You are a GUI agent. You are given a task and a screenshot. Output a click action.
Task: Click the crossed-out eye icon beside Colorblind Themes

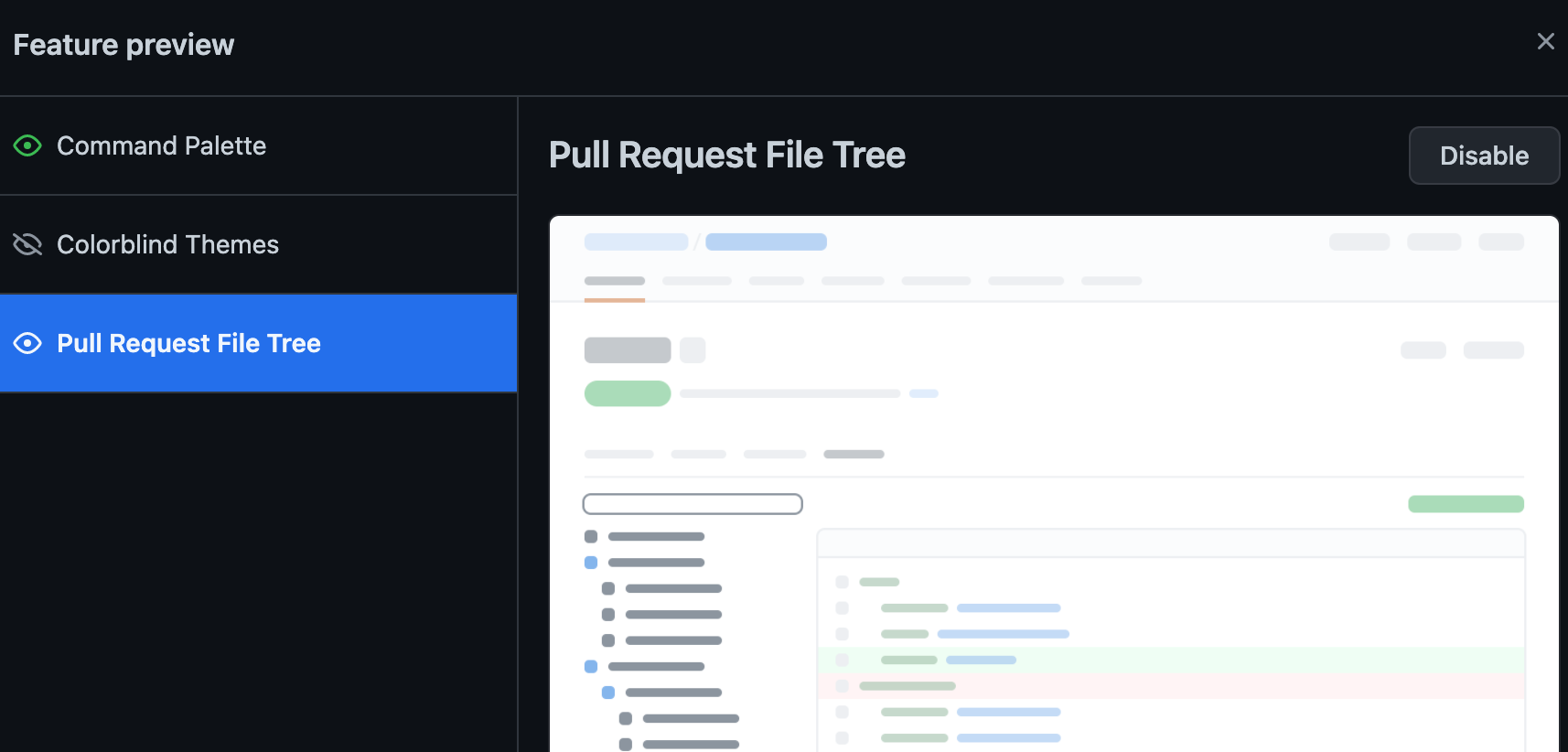(x=27, y=244)
